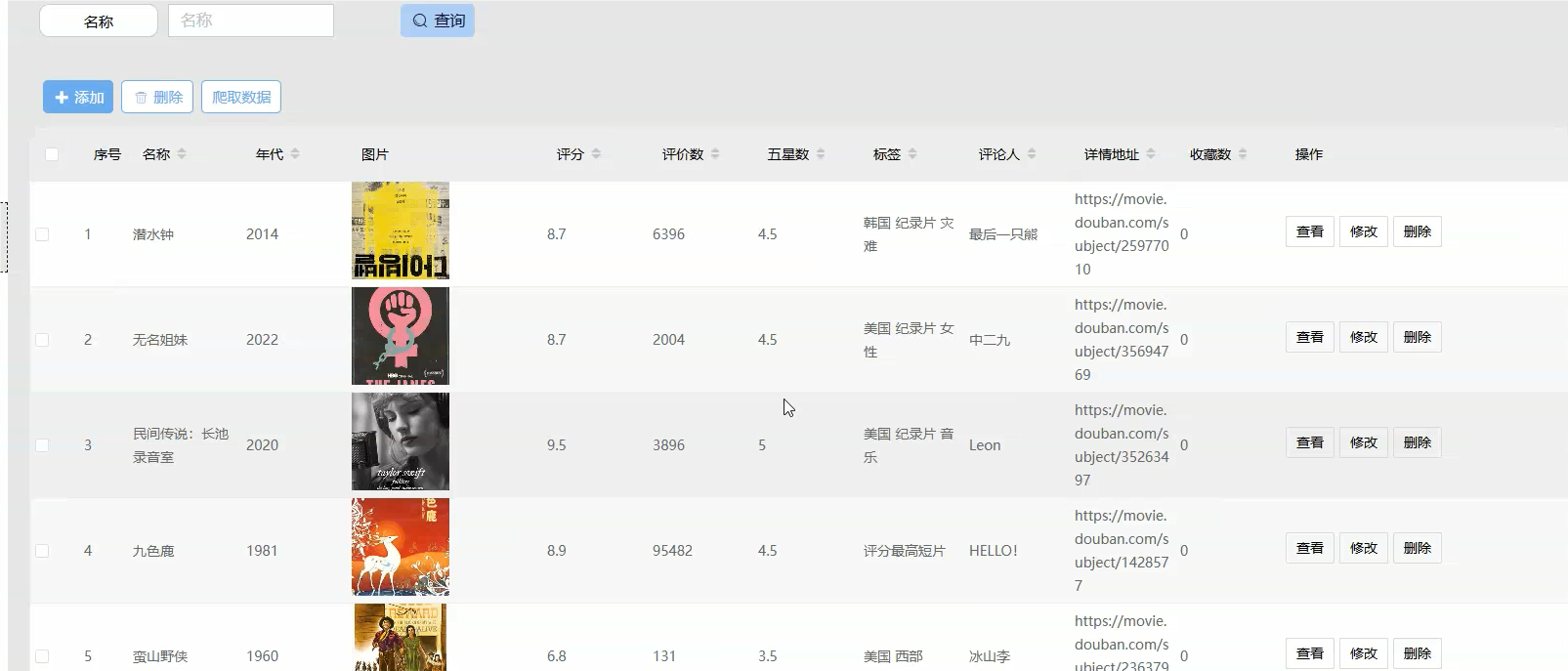1568x671 pixels.
Task: Open the 潜水钟 poster thumbnail
Action: (x=401, y=231)
